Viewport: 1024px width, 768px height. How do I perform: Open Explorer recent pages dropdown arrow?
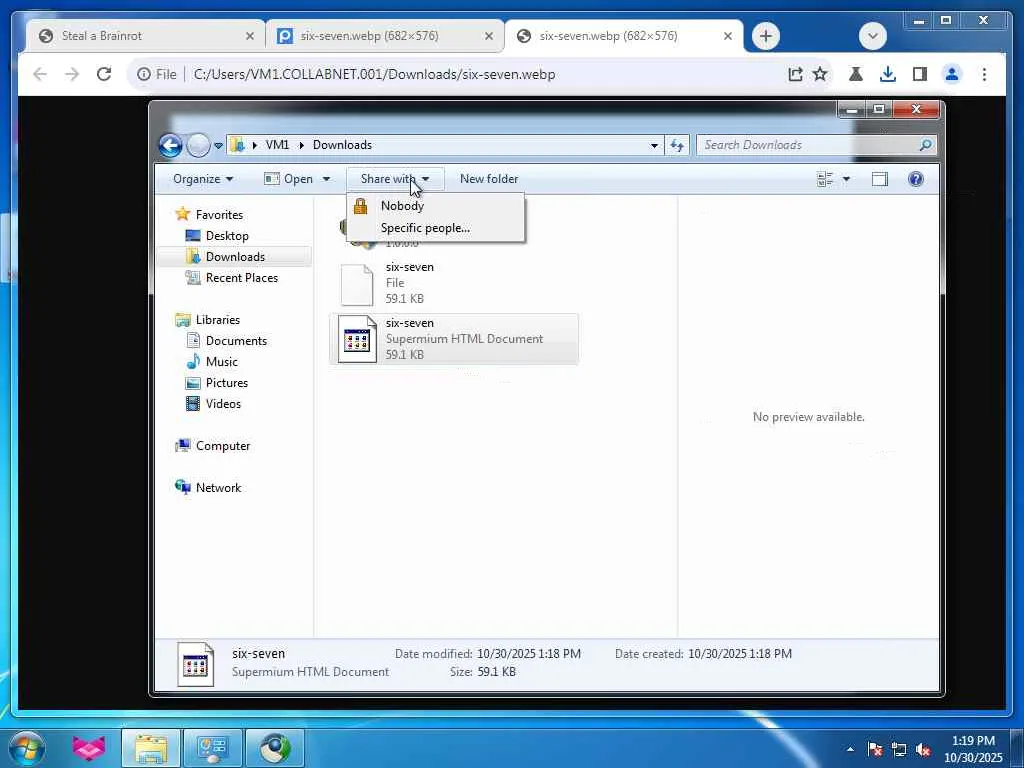(x=218, y=146)
